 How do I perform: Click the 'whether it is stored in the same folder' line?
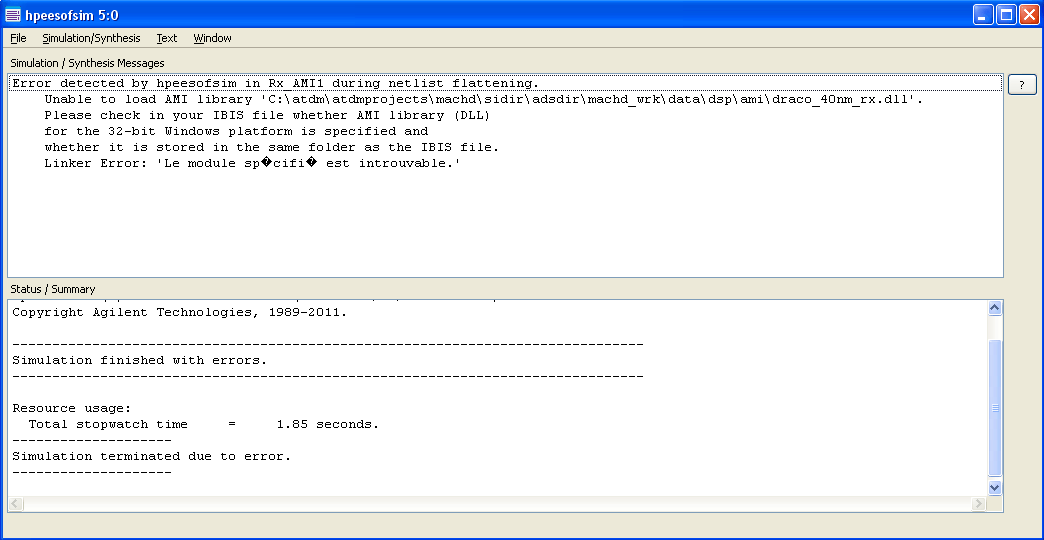pos(272,147)
